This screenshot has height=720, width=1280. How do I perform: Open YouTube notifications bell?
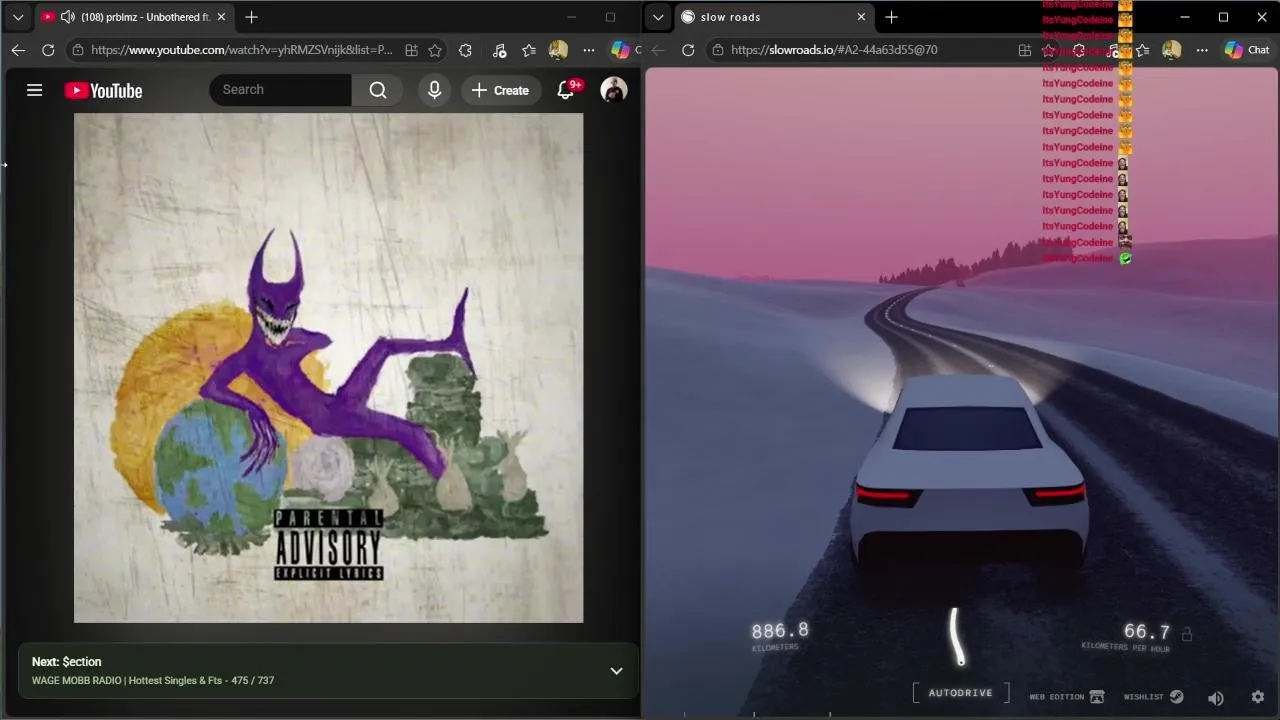click(x=566, y=90)
